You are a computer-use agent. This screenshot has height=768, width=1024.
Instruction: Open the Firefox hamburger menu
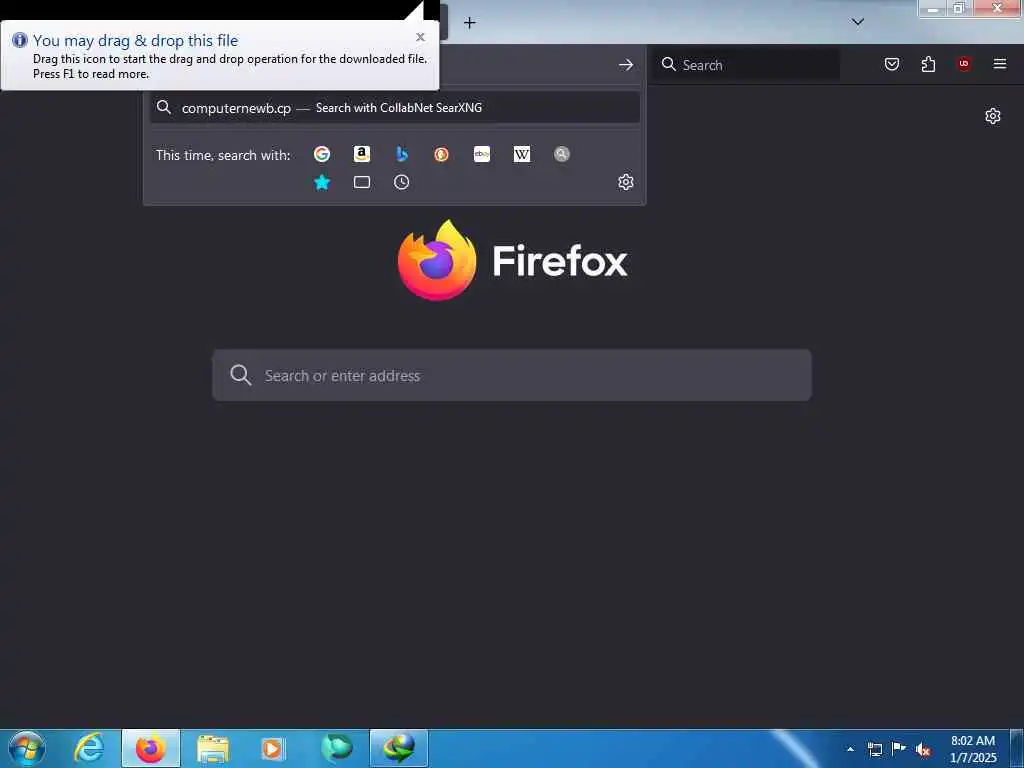click(x=1000, y=64)
